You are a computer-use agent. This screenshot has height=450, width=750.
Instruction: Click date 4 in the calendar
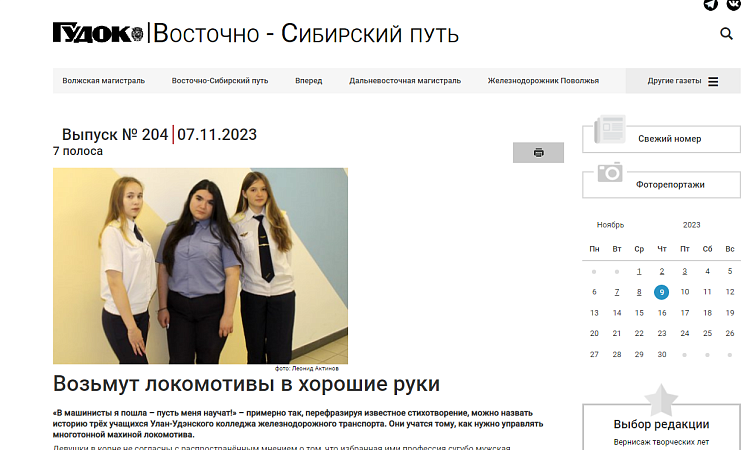pyautogui.click(x=707, y=271)
